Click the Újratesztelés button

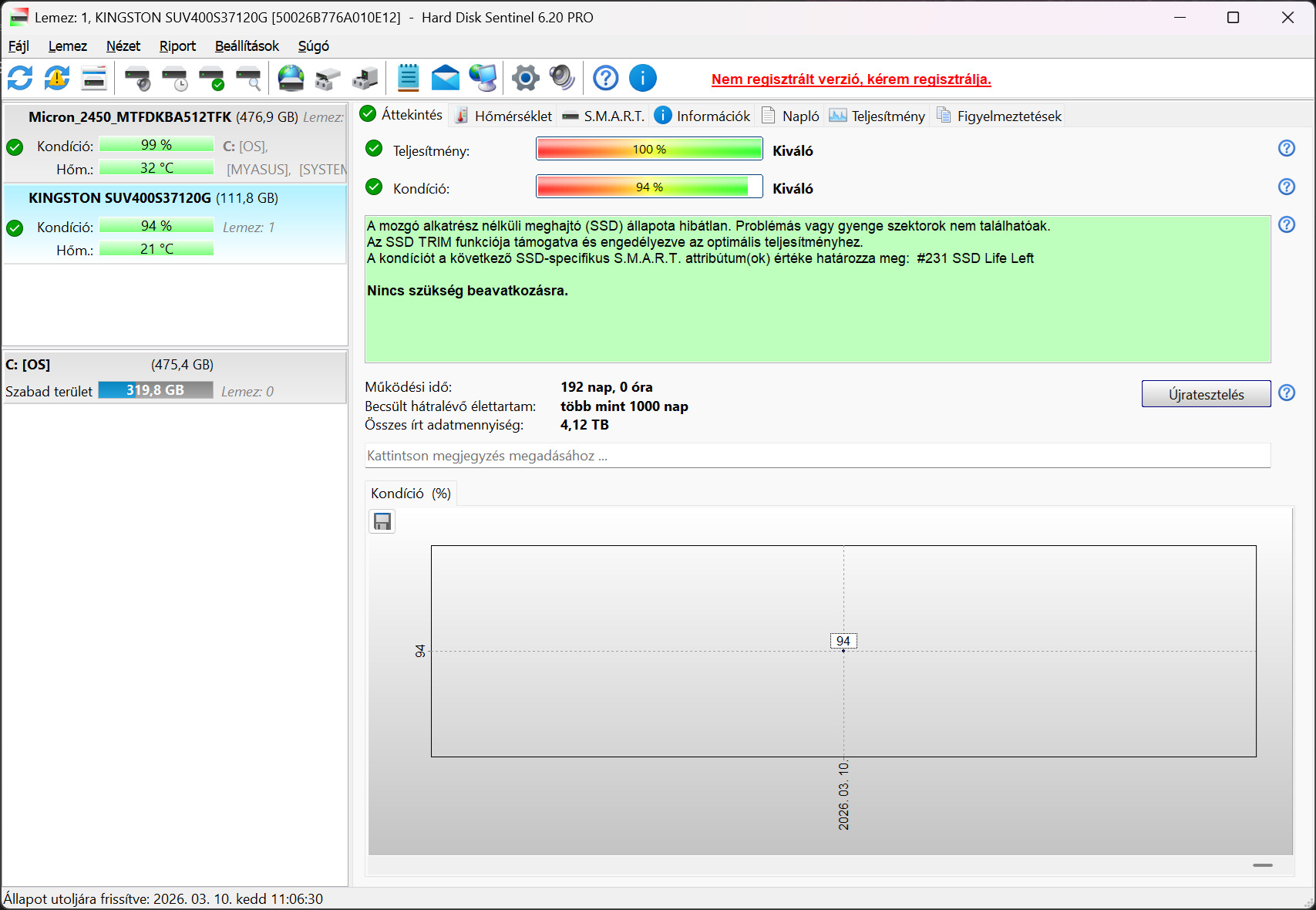(1207, 394)
